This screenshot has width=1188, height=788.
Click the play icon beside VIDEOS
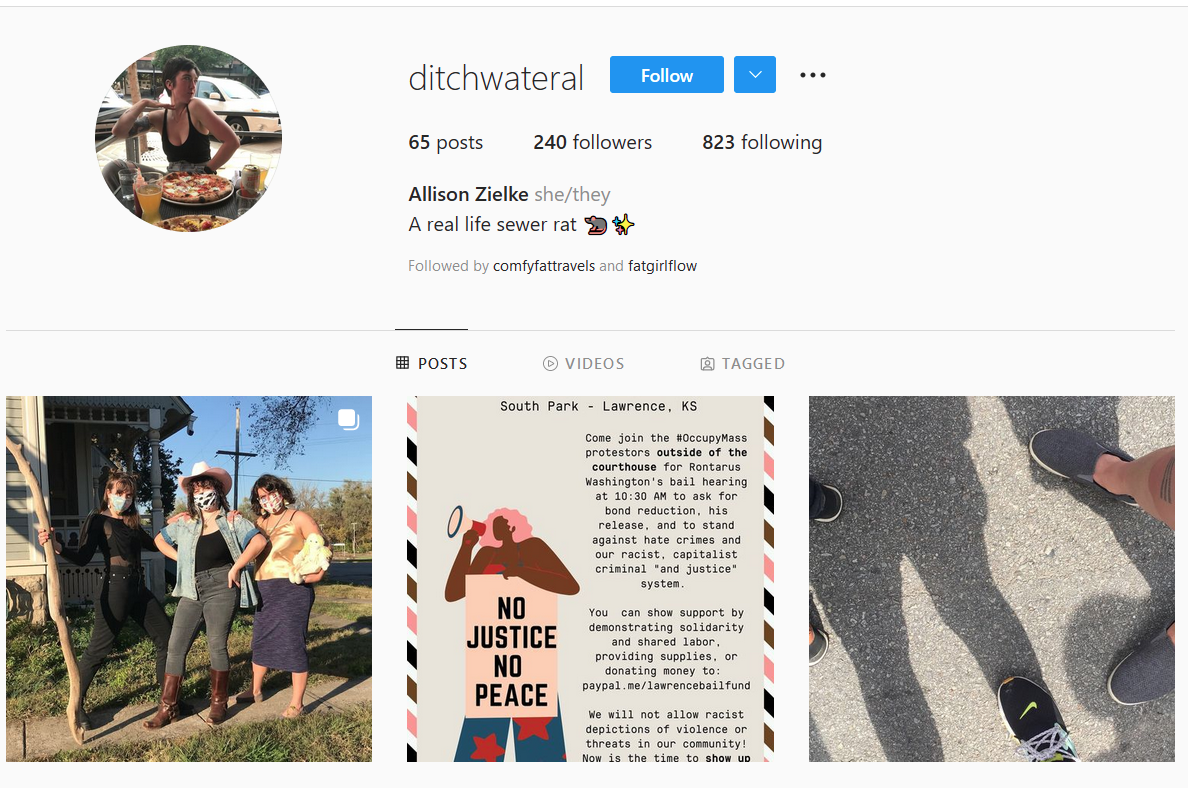[x=550, y=364]
